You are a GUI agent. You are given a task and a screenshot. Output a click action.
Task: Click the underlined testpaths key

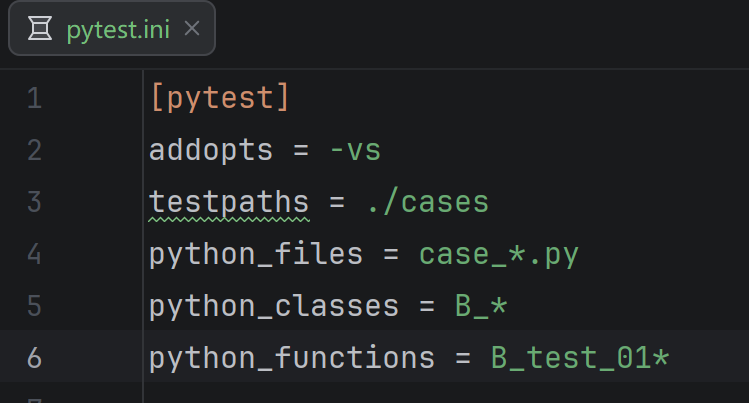[229, 202]
